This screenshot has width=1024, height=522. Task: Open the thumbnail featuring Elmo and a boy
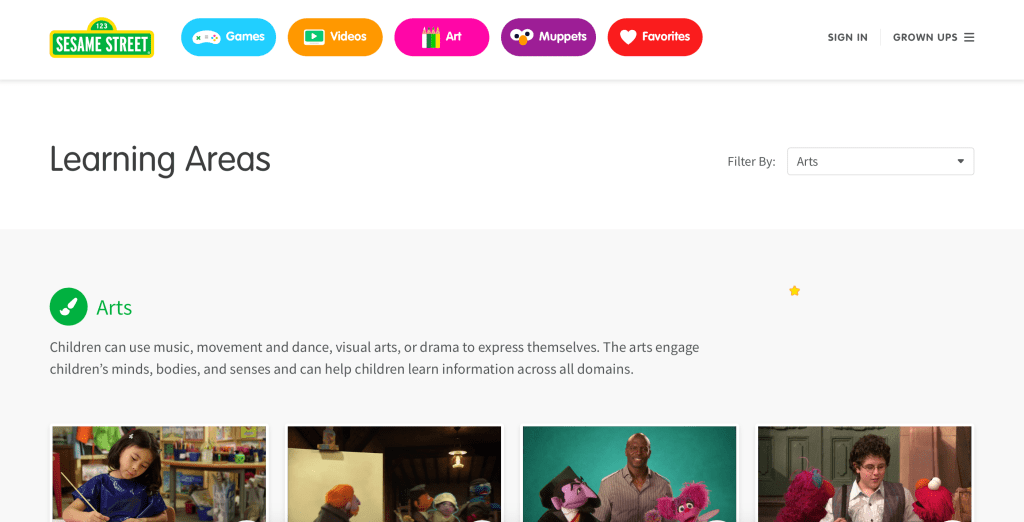(864, 474)
